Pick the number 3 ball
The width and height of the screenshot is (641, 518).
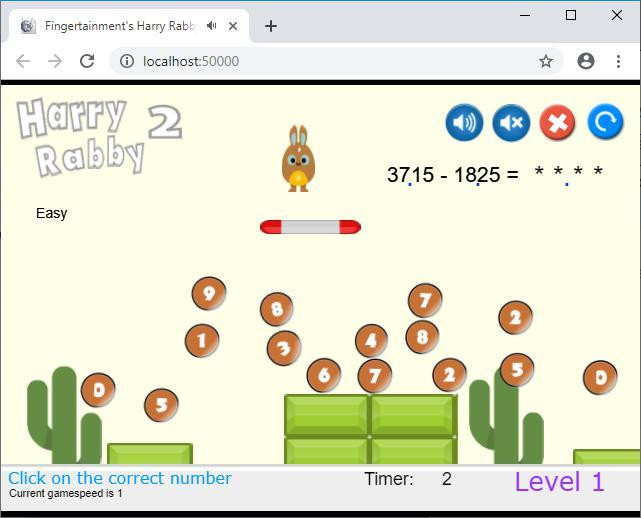(x=284, y=348)
